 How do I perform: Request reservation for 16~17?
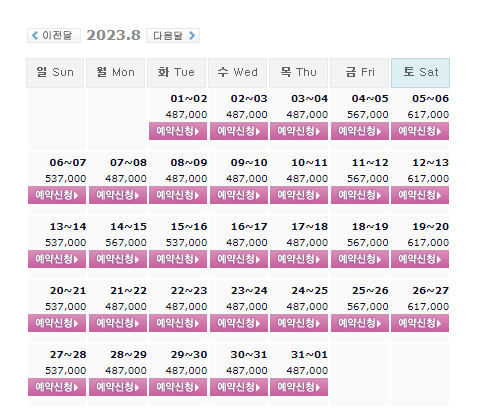coord(239,259)
